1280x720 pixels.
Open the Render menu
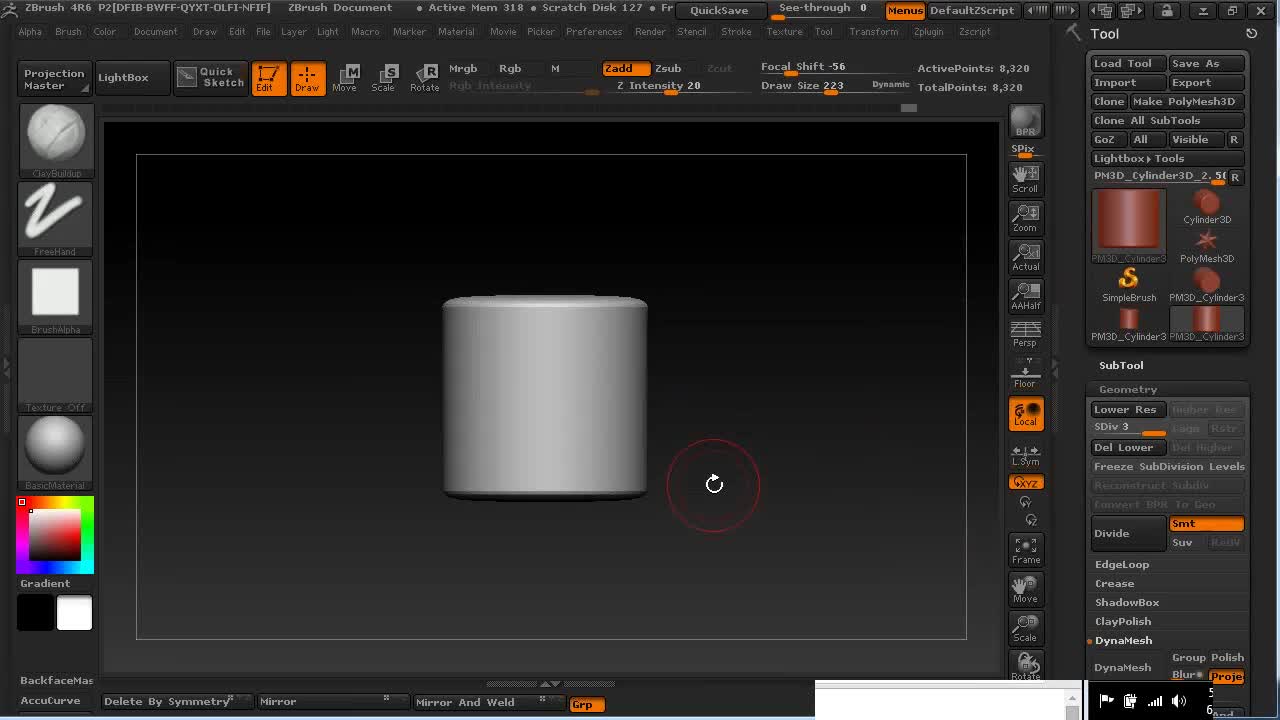coord(650,31)
